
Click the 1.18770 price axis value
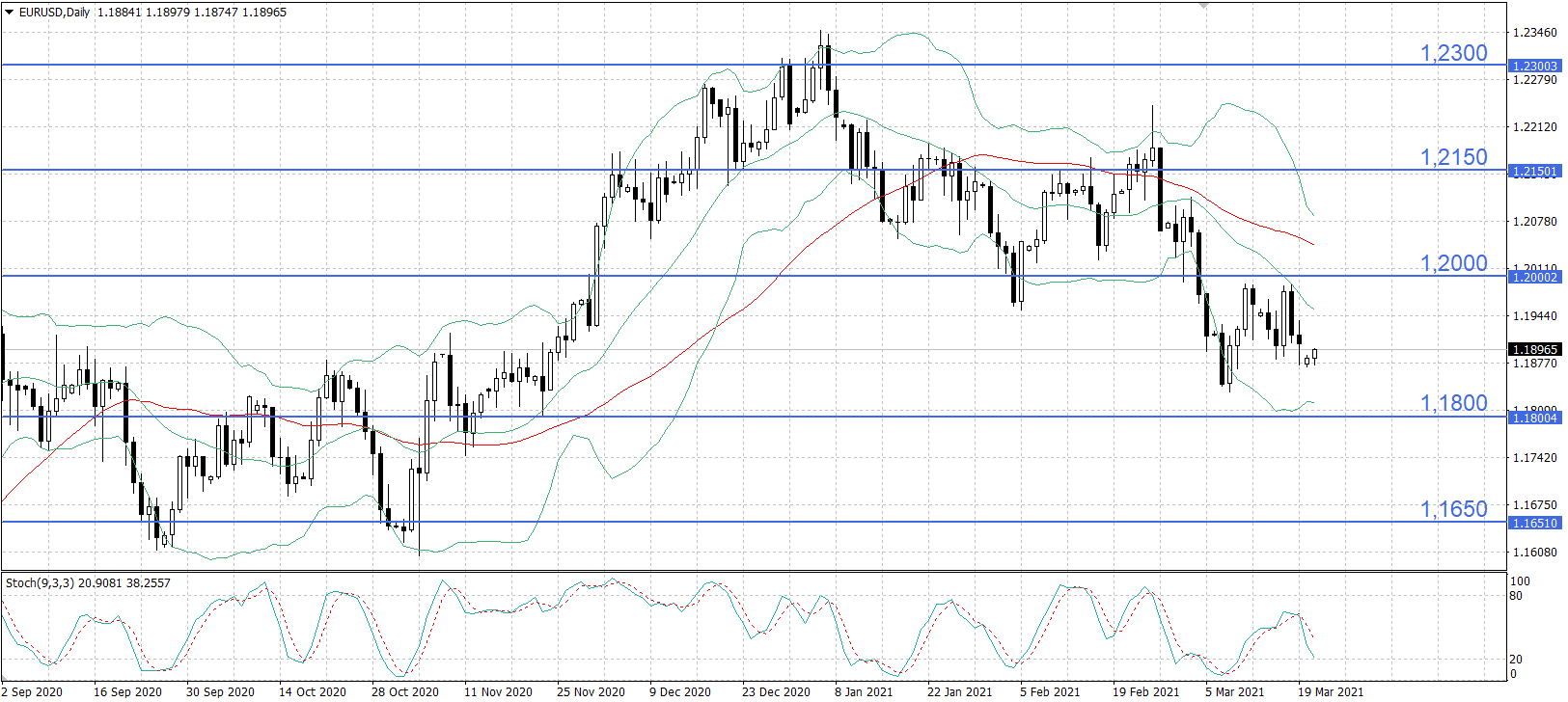(x=1534, y=364)
